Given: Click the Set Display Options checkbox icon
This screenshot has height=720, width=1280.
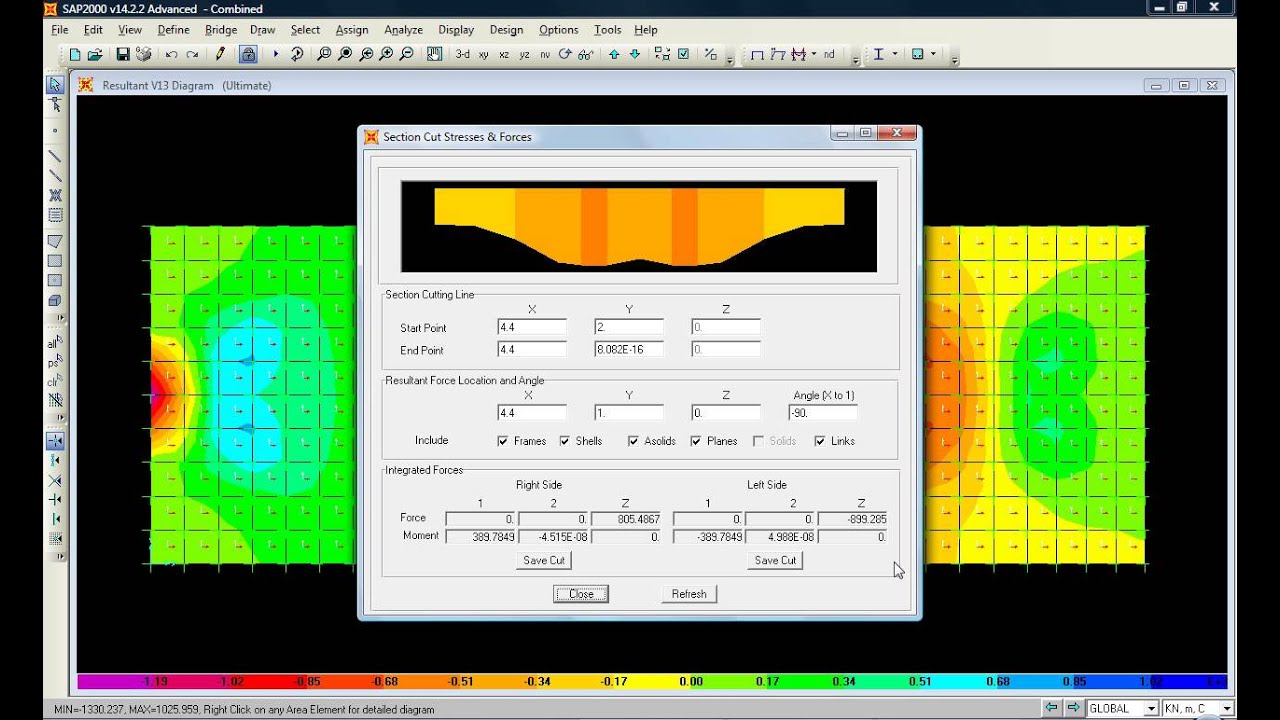Looking at the screenshot, I should 683,54.
